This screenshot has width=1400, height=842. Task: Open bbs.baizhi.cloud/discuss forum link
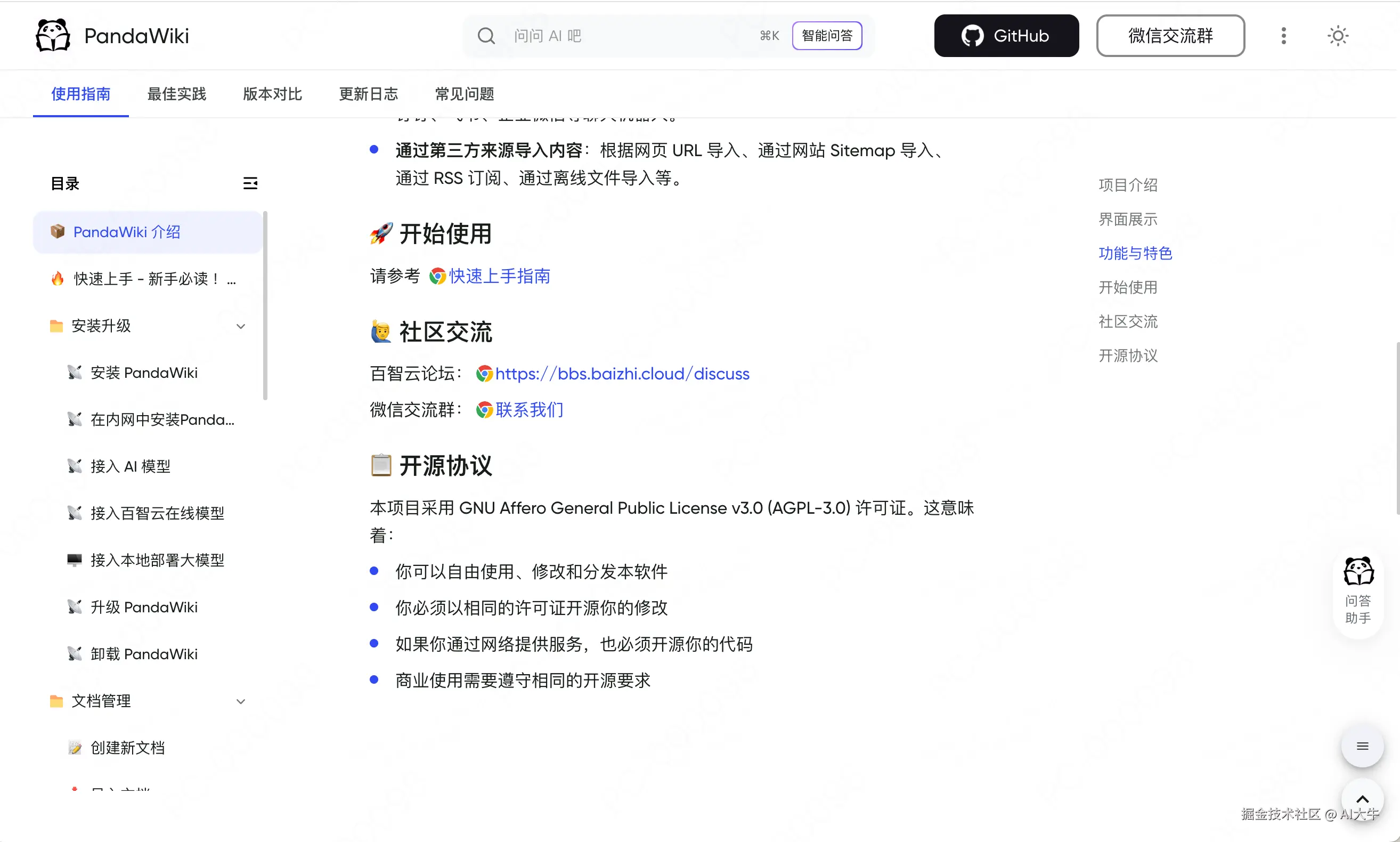622,374
